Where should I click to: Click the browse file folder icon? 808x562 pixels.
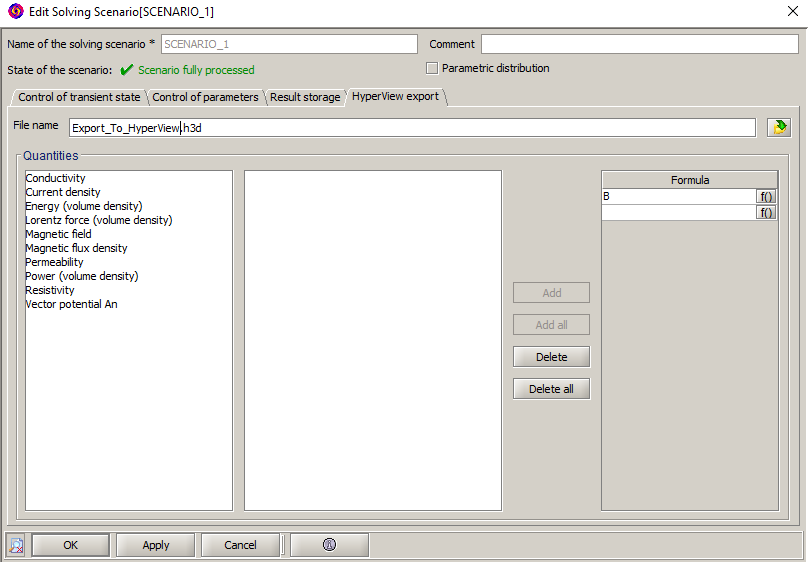coord(778,127)
